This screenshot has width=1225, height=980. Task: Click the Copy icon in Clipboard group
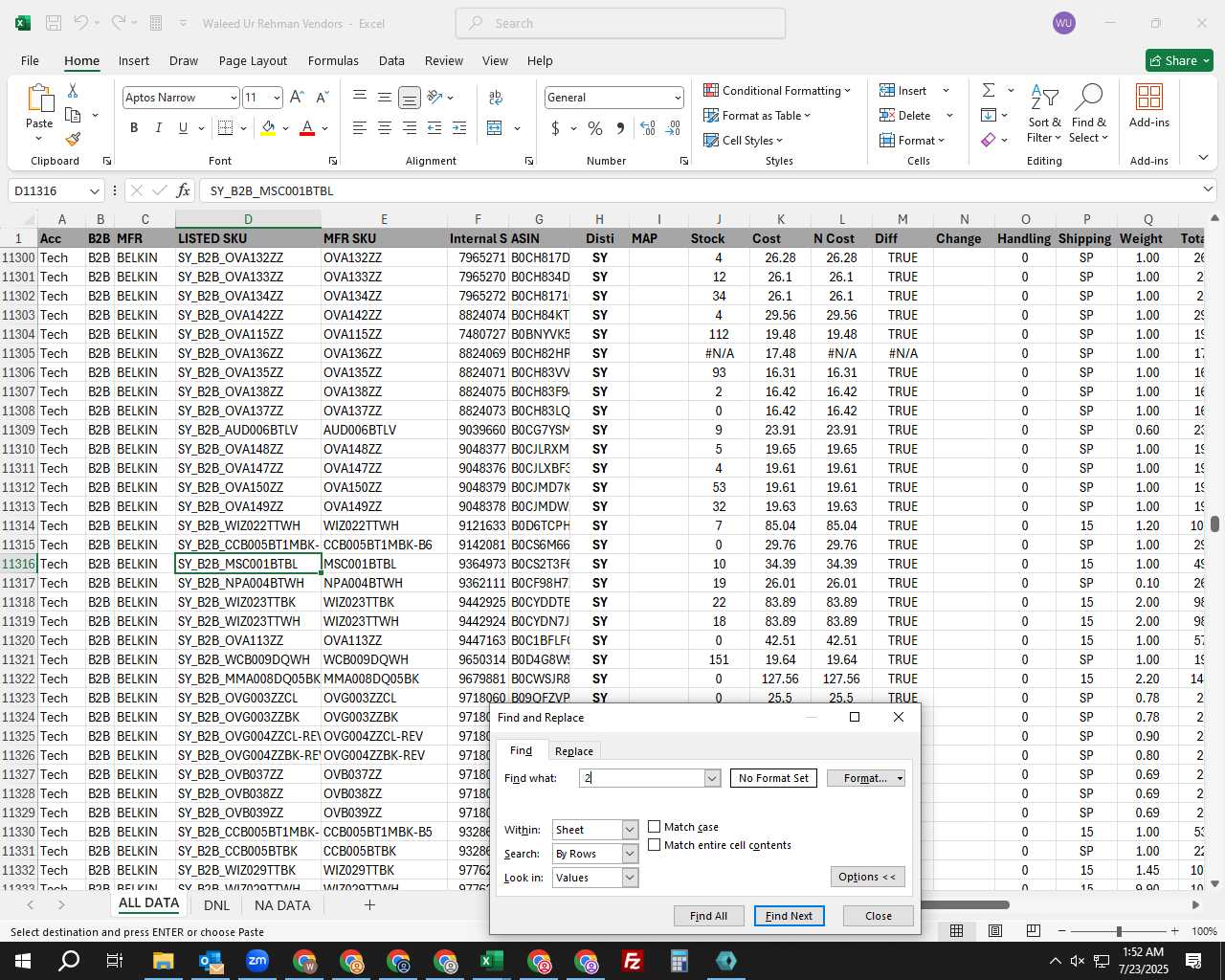pyautogui.click(x=73, y=115)
